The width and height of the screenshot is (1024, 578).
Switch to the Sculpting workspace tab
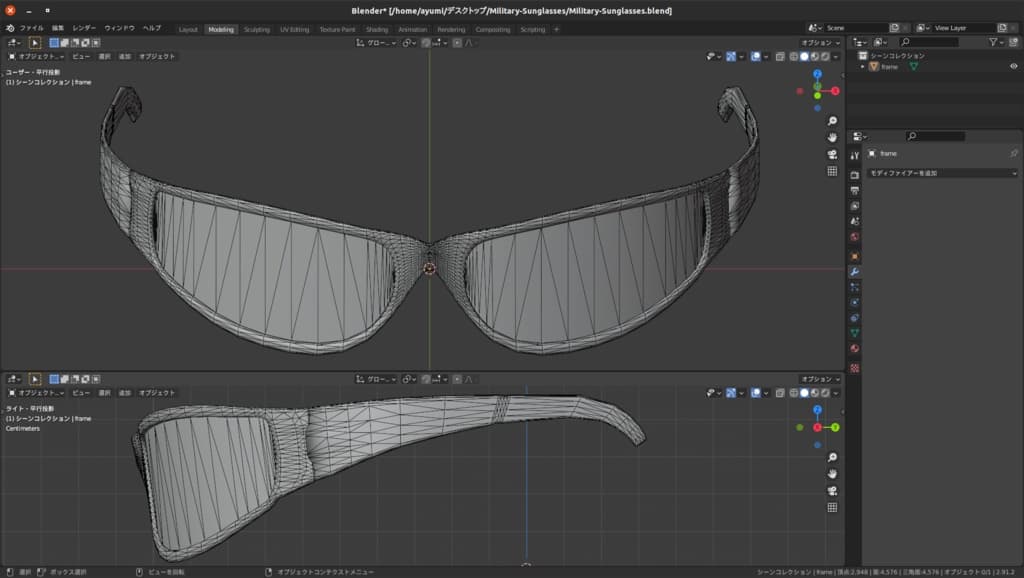pos(257,29)
